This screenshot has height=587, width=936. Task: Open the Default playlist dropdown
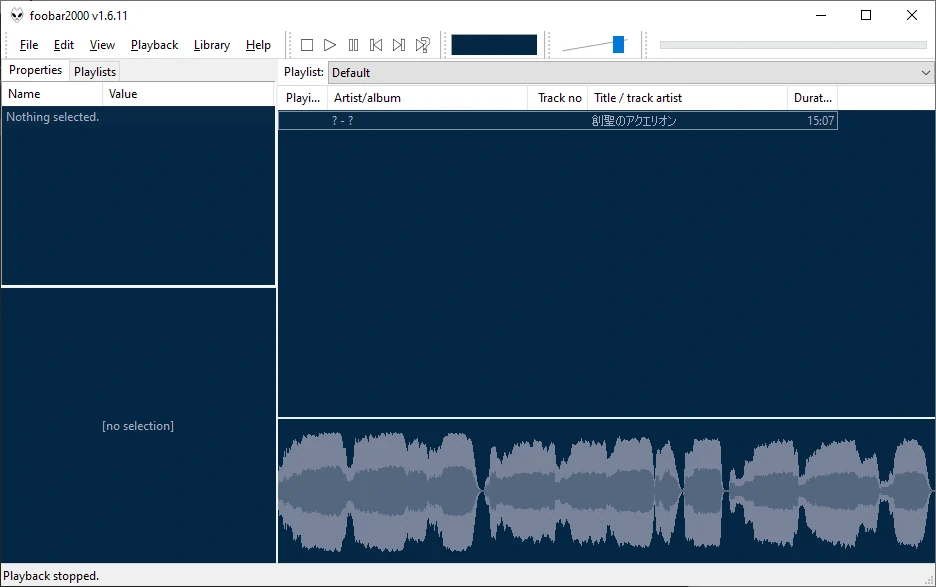coord(924,72)
